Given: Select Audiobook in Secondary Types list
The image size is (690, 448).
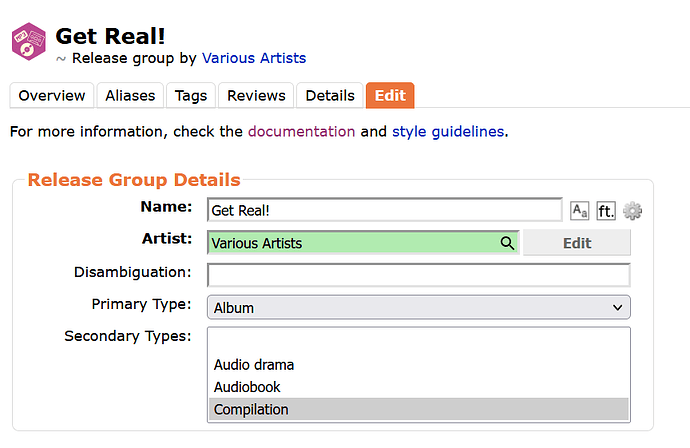Looking at the screenshot, I should 418,387.
